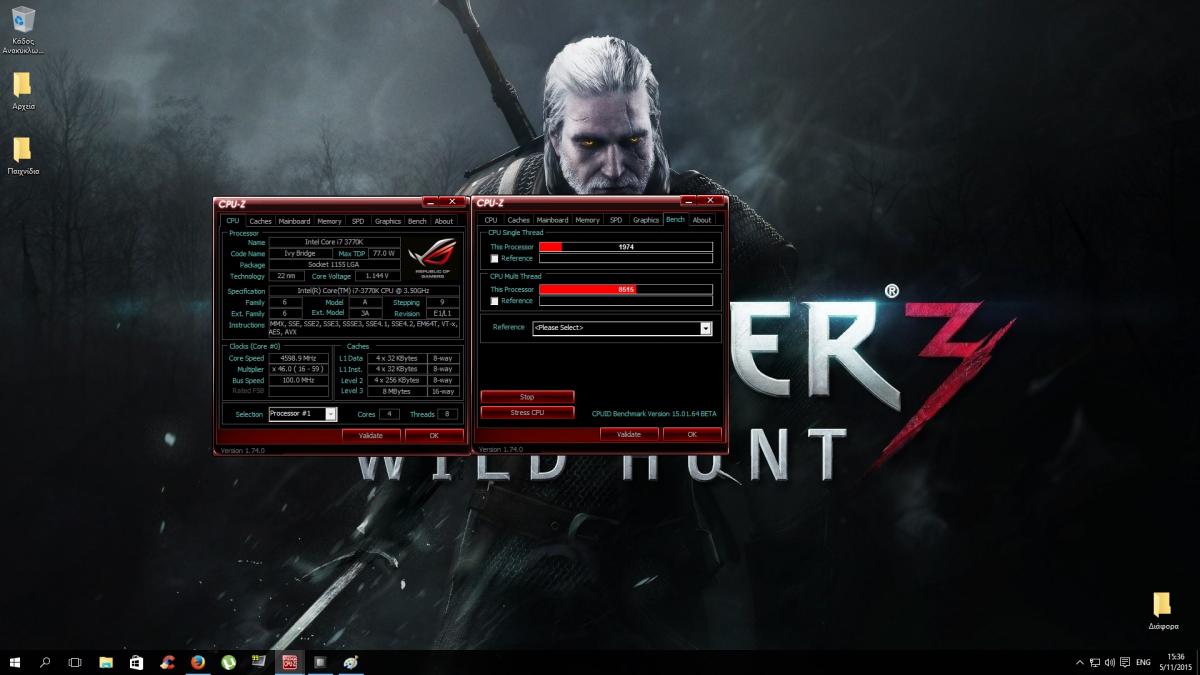Switch to CPU tab in benchmark window
Viewport: 1200px width, 675px height.
coord(490,220)
